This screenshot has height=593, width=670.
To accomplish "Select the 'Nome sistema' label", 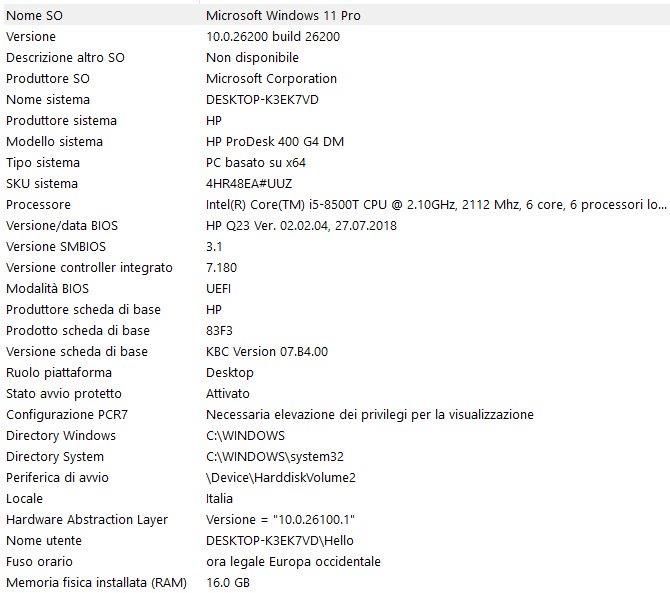I will click(x=48, y=100).
